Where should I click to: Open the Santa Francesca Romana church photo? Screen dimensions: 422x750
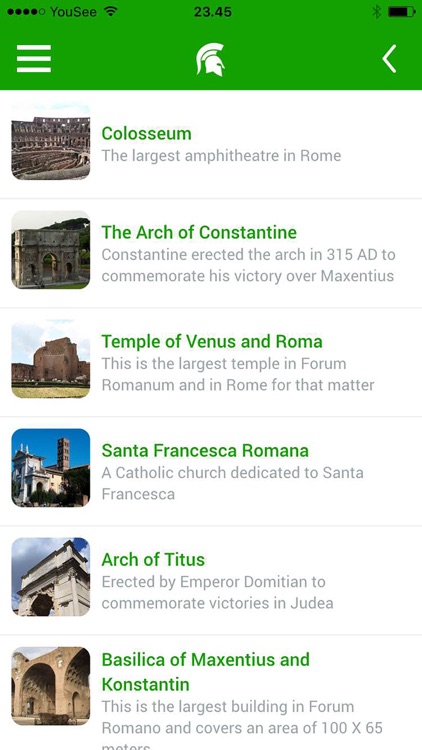[x=51, y=468]
